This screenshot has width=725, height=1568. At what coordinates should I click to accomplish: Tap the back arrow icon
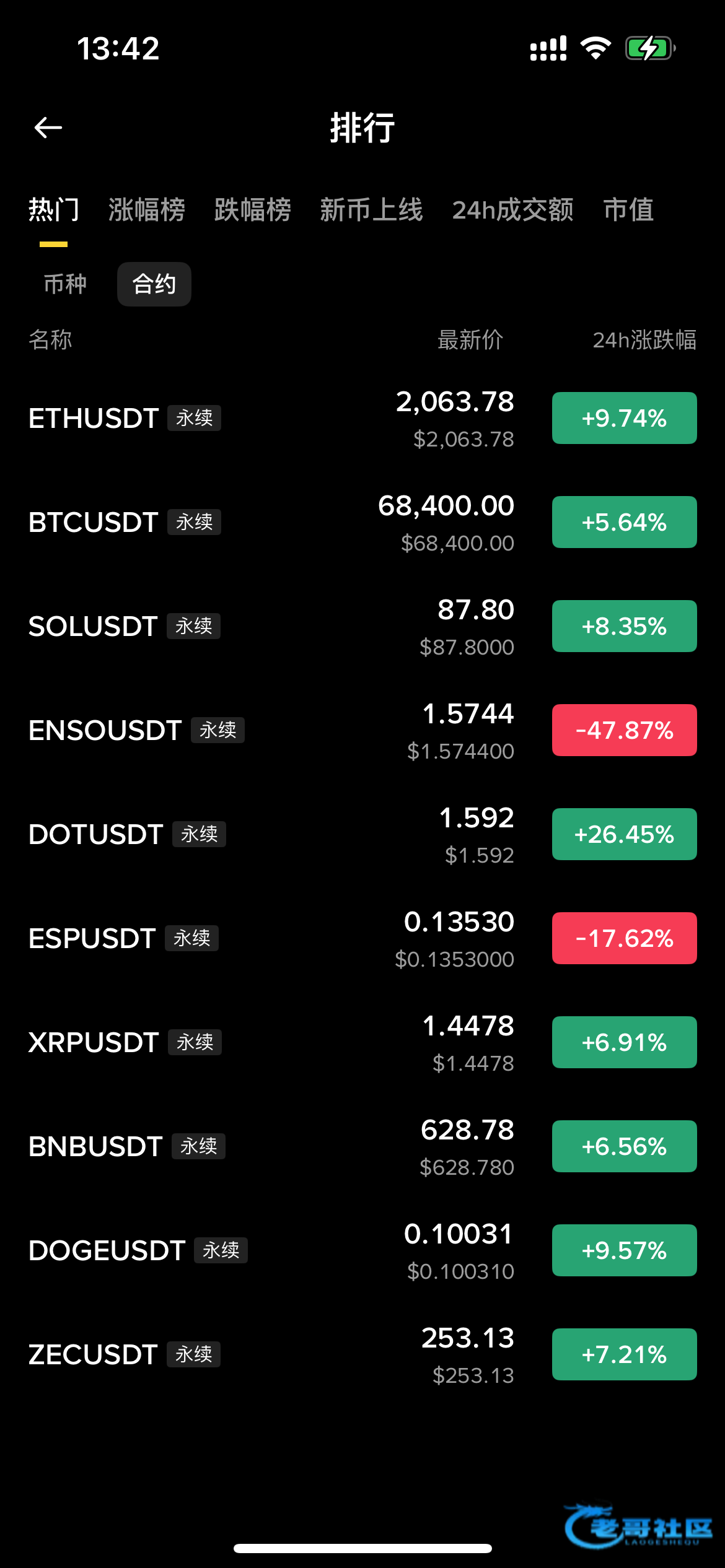click(x=48, y=128)
